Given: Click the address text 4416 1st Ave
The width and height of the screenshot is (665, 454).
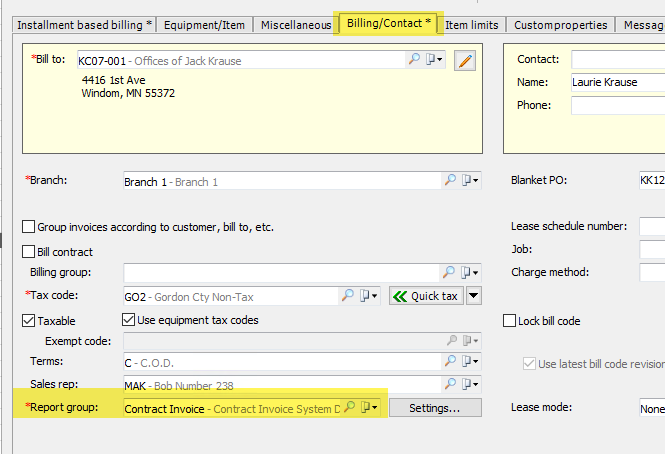Looking at the screenshot, I should point(114,80).
